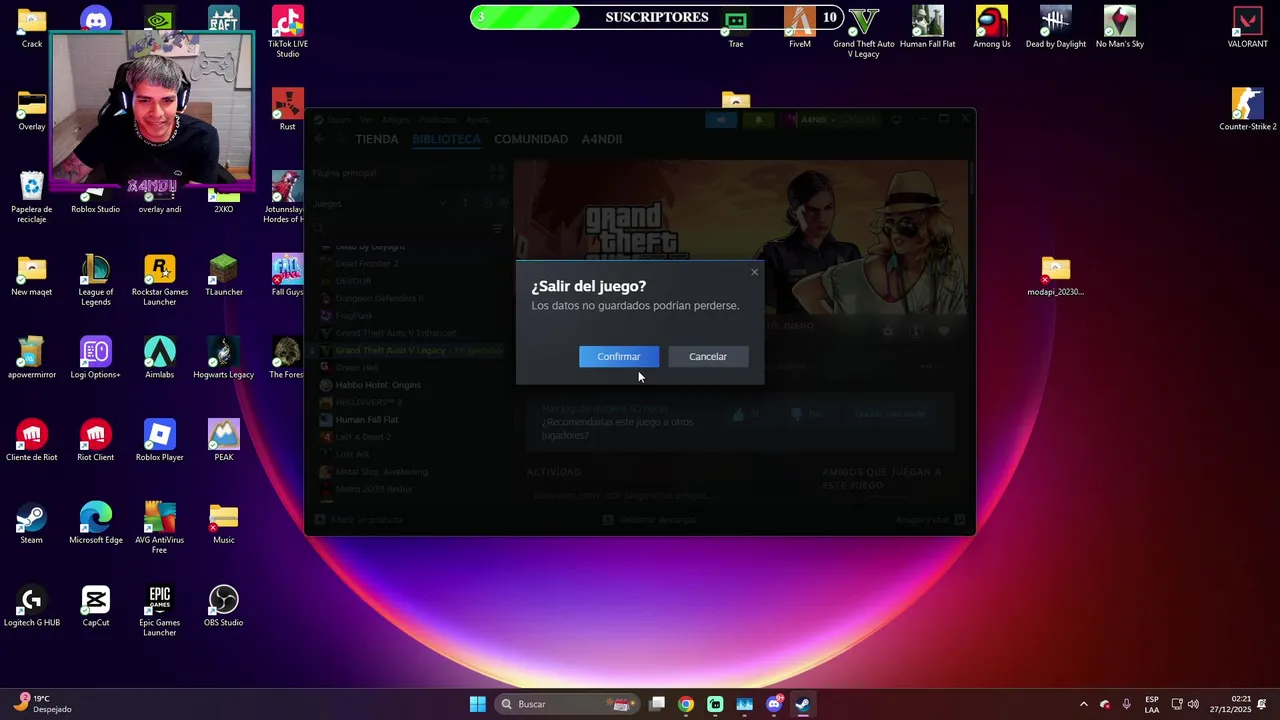Click Añadir un producto in Steam
Viewport: 1280px width, 720px height.
pos(359,520)
